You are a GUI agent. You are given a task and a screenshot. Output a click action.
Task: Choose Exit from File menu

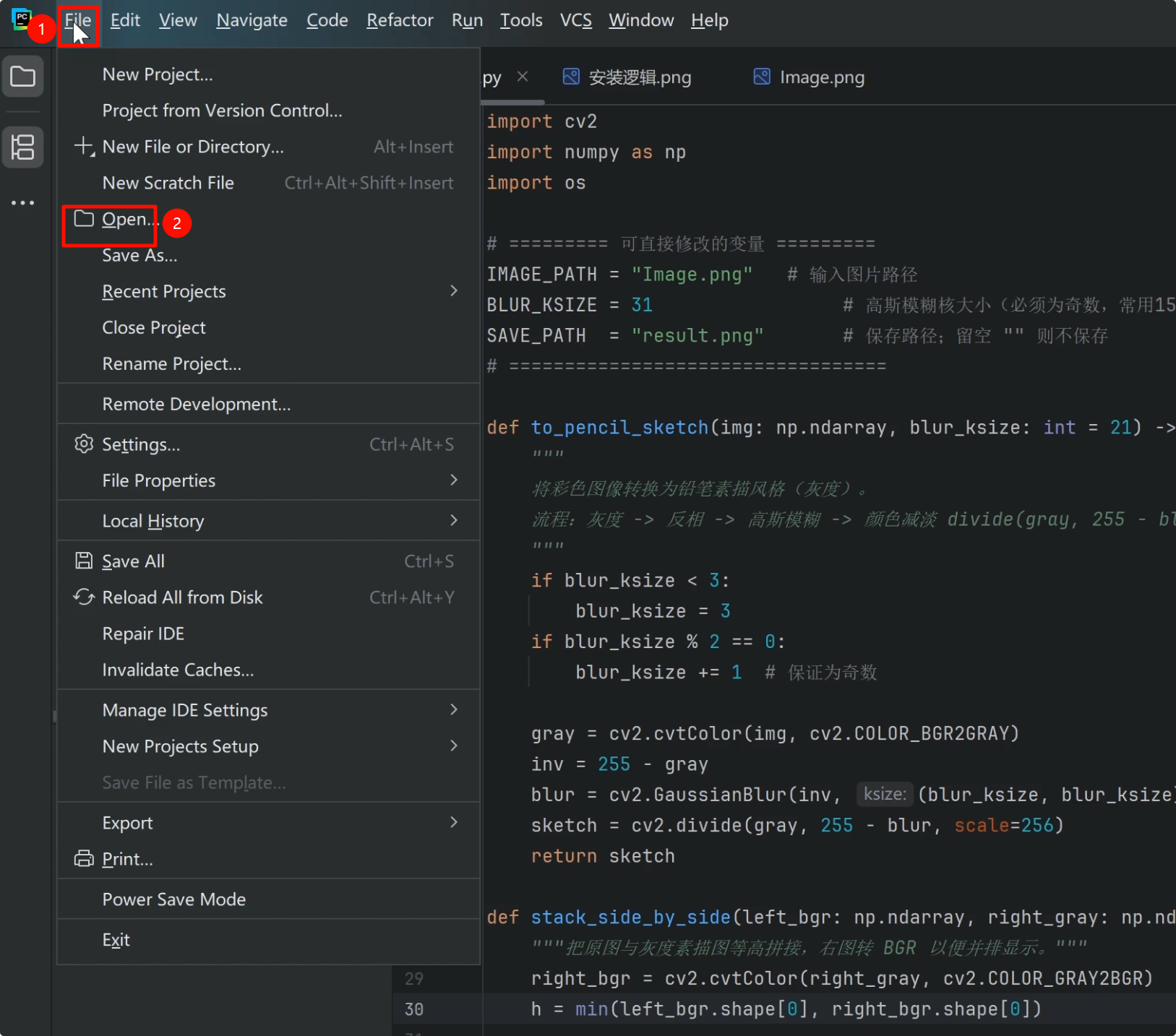tap(268, 940)
